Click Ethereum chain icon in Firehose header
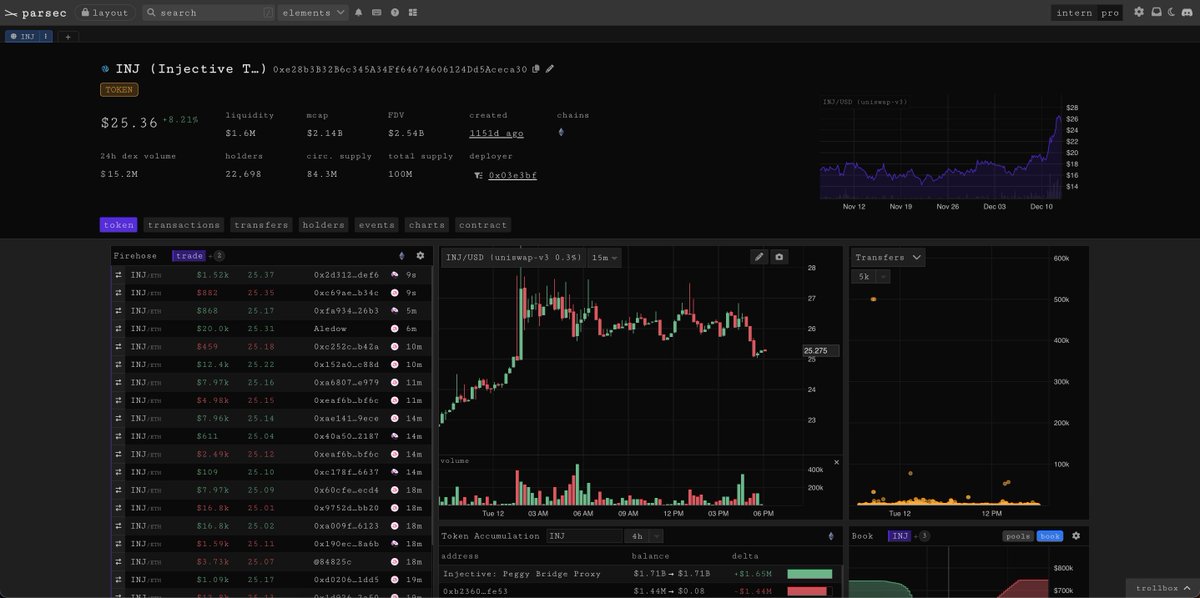1200x598 pixels. click(403, 256)
